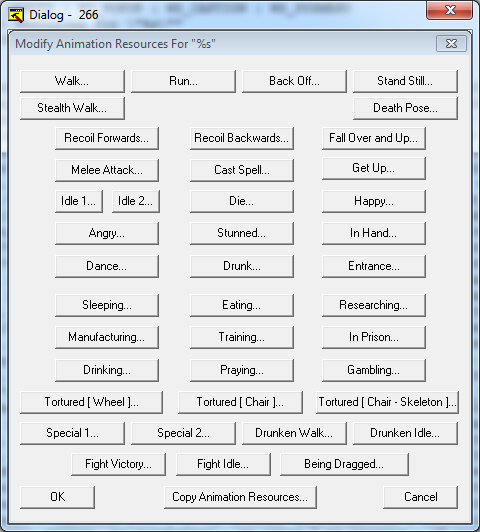Click the Tortured [ Chair ]... button
This screenshot has width=480, height=532.
click(x=240, y=402)
